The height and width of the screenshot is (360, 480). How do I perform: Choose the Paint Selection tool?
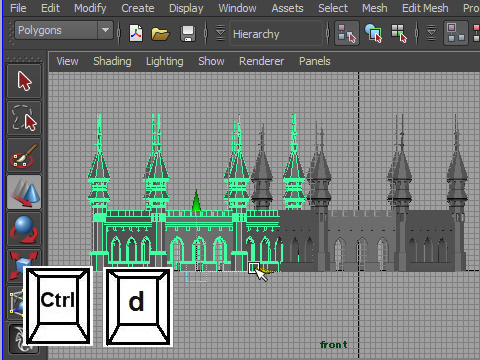click(x=24, y=155)
